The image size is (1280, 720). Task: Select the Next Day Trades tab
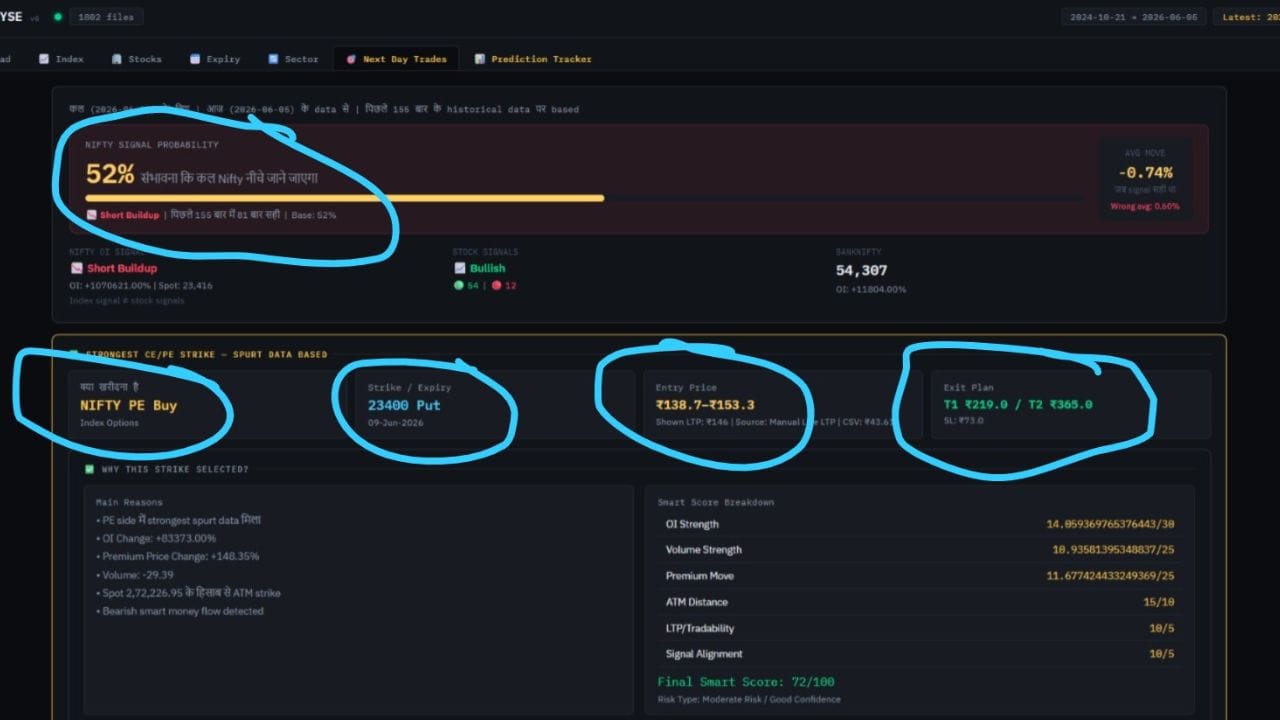click(397, 59)
